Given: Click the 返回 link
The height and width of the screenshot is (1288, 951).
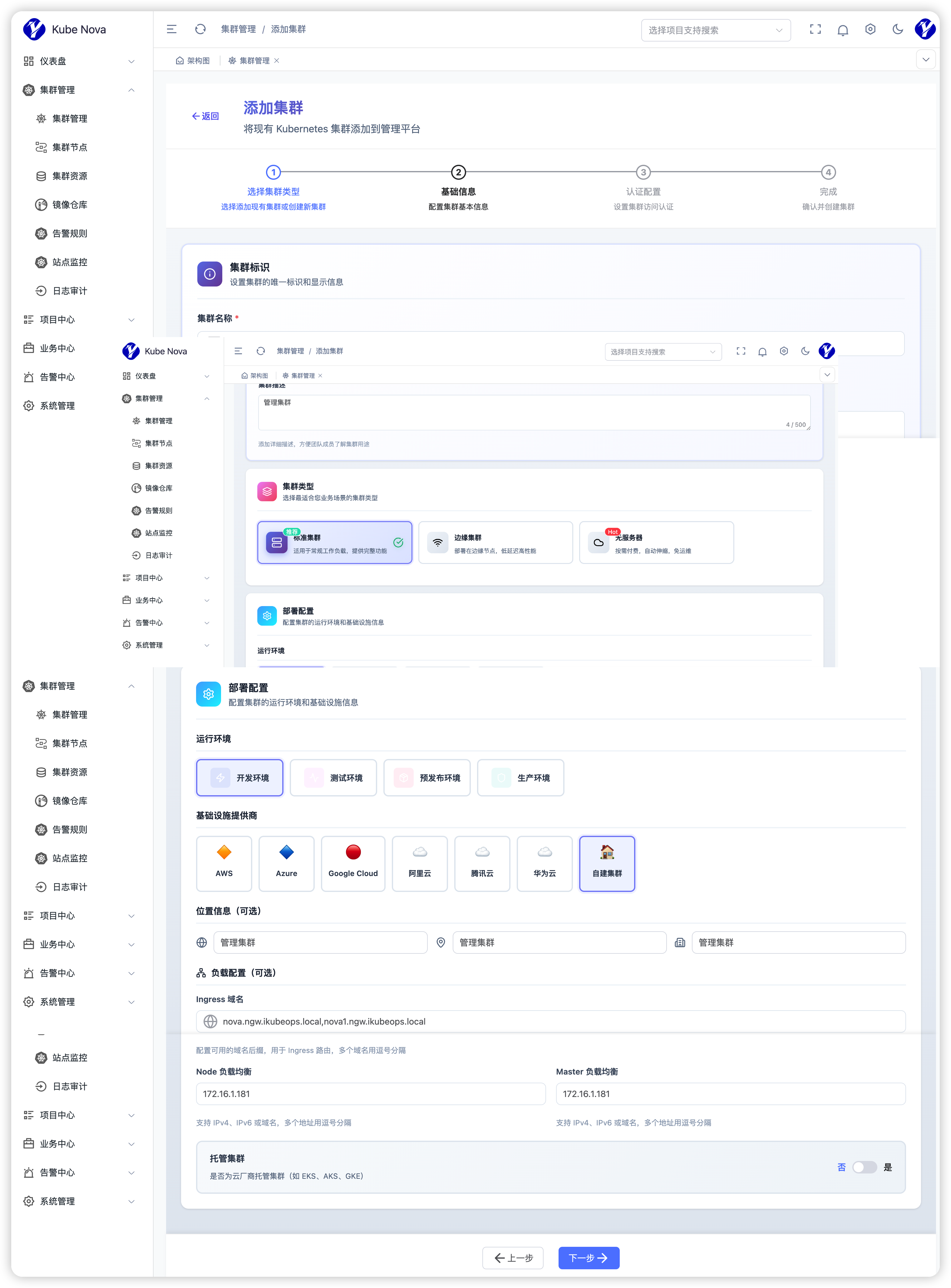Looking at the screenshot, I should [x=205, y=116].
